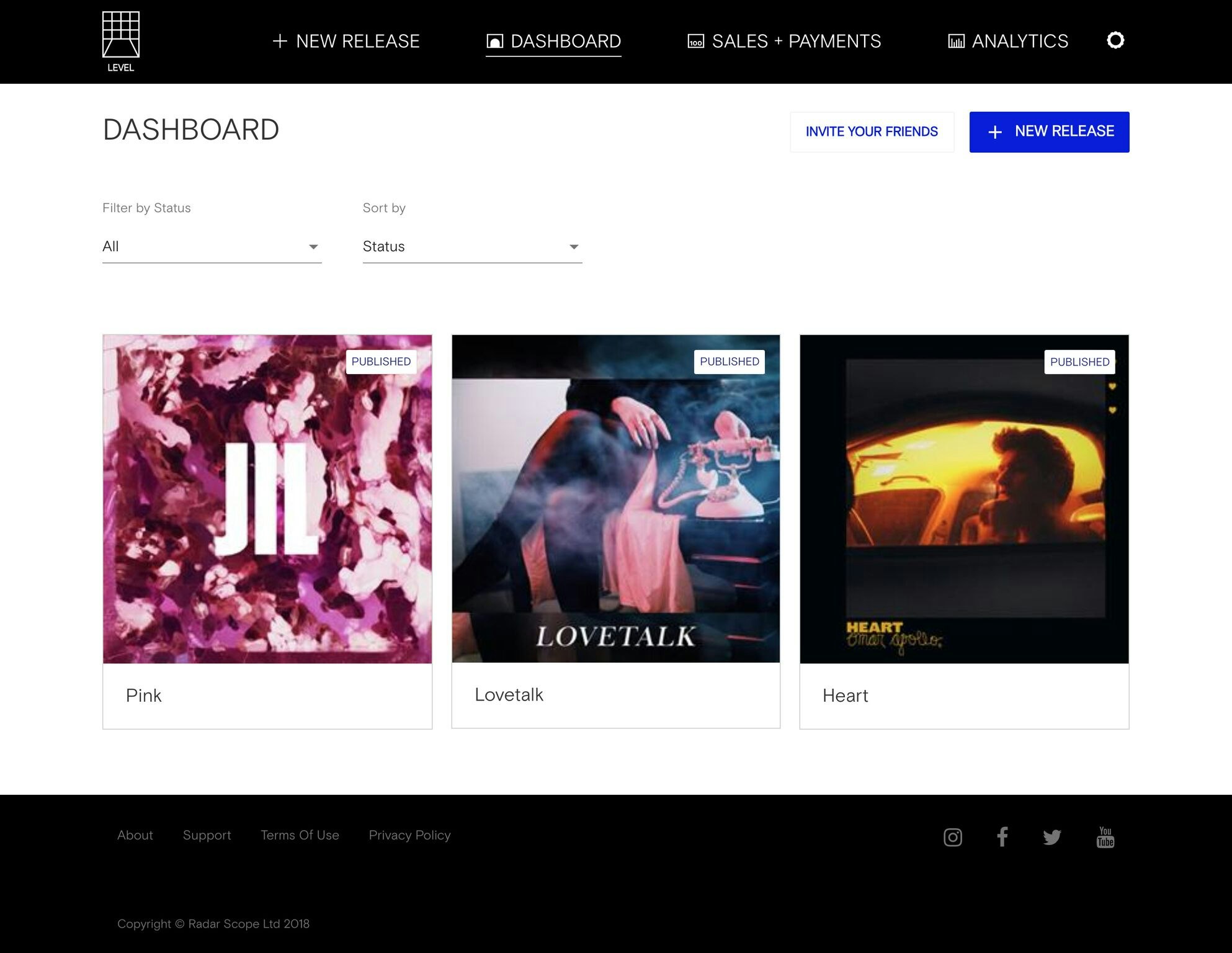Image resolution: width=1232 pixels, height=953 pixels.
Task: Click the LEVEL logo icon
Action: click(122, 34)
